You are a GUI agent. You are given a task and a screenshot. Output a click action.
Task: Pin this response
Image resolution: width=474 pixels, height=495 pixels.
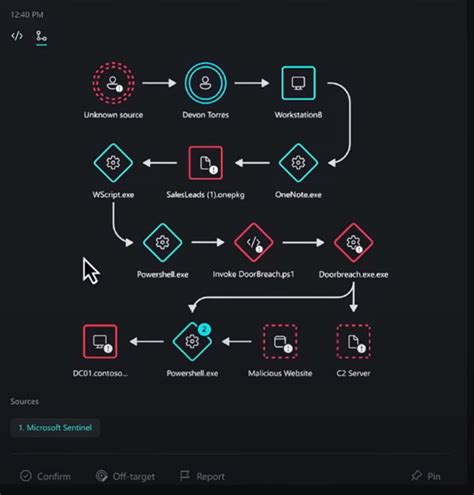point(426,476)
